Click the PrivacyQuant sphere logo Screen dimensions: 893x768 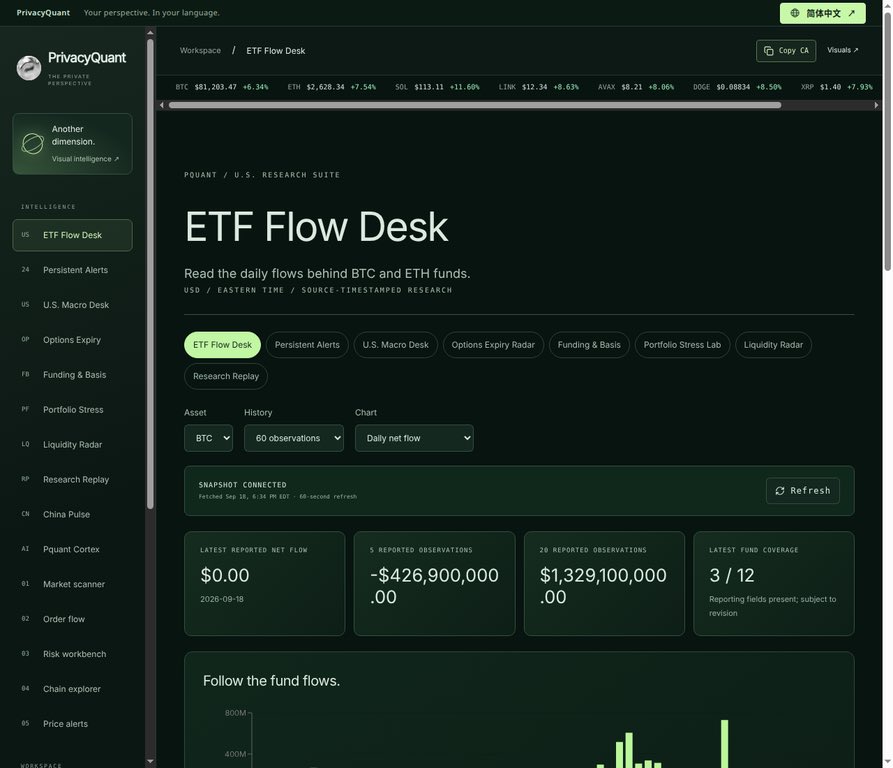tap(28, 68)
